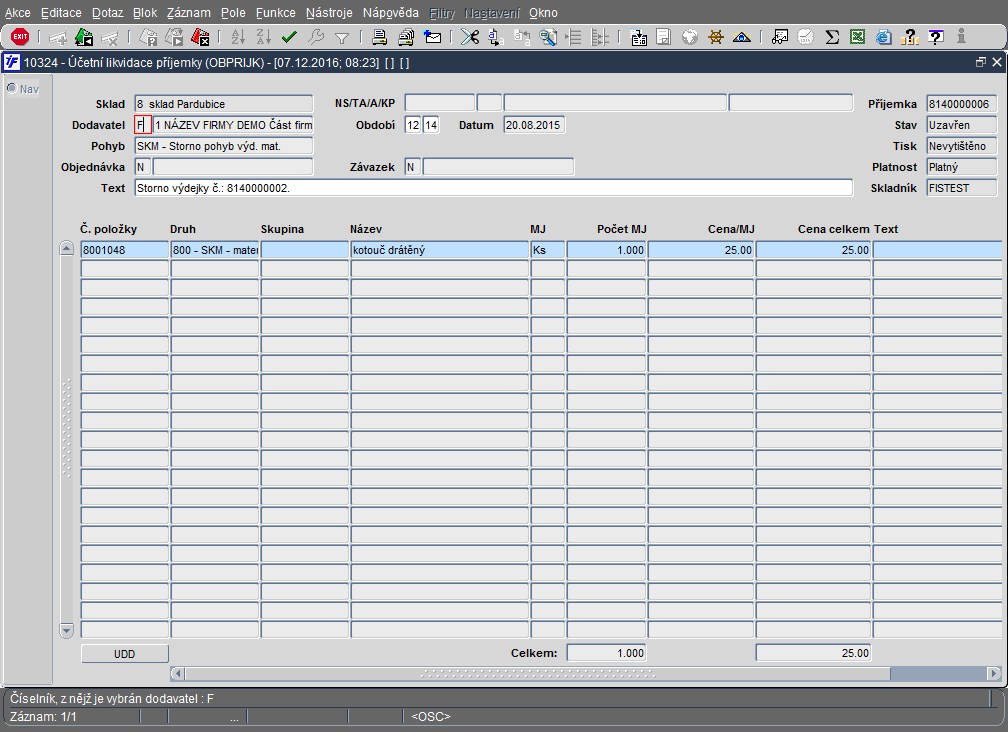
Task: Click the items list scroll-up arrow
Action: point(66,248)
